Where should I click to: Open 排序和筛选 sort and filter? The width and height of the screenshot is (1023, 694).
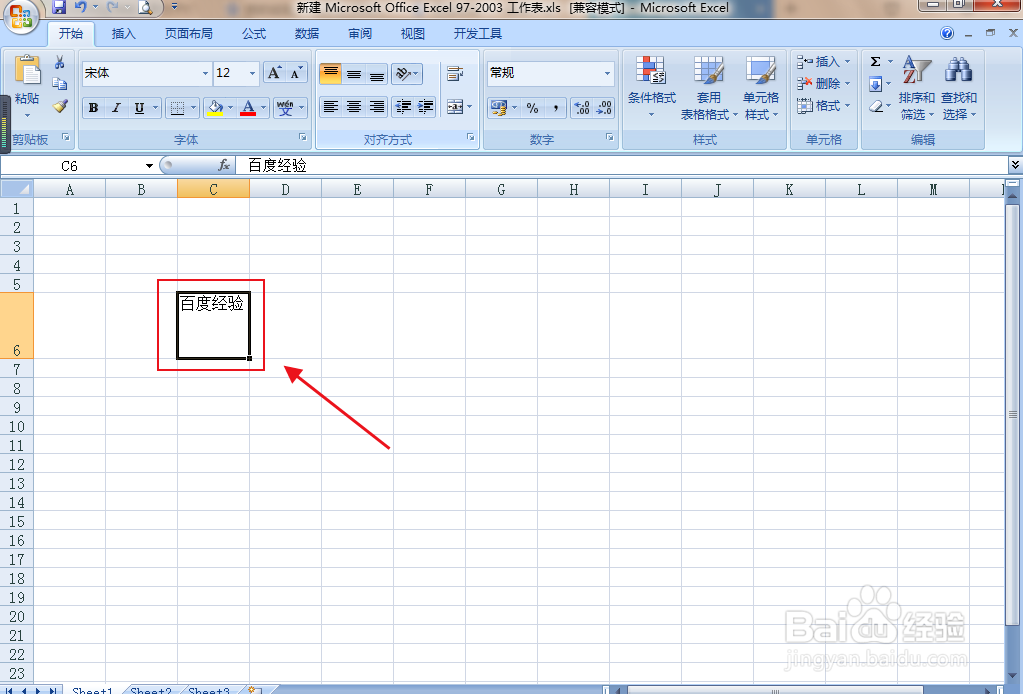pyautogui.click(x=917, y=87)
